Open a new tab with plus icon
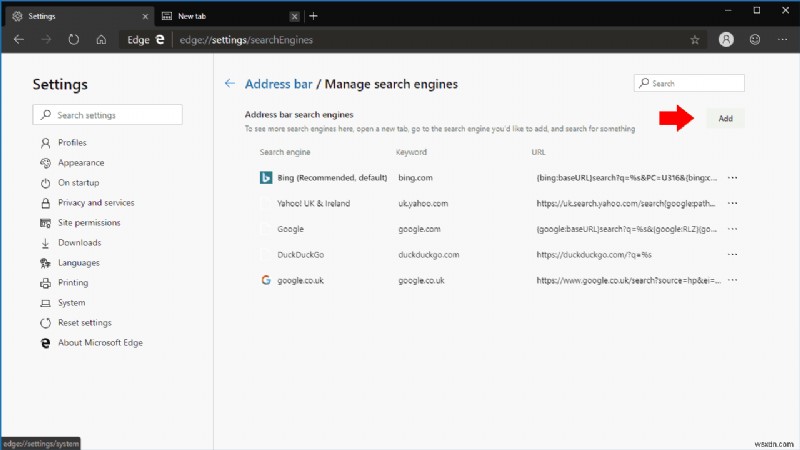The height and width of the screenshot is (450, 800). [x=313, y=16]
